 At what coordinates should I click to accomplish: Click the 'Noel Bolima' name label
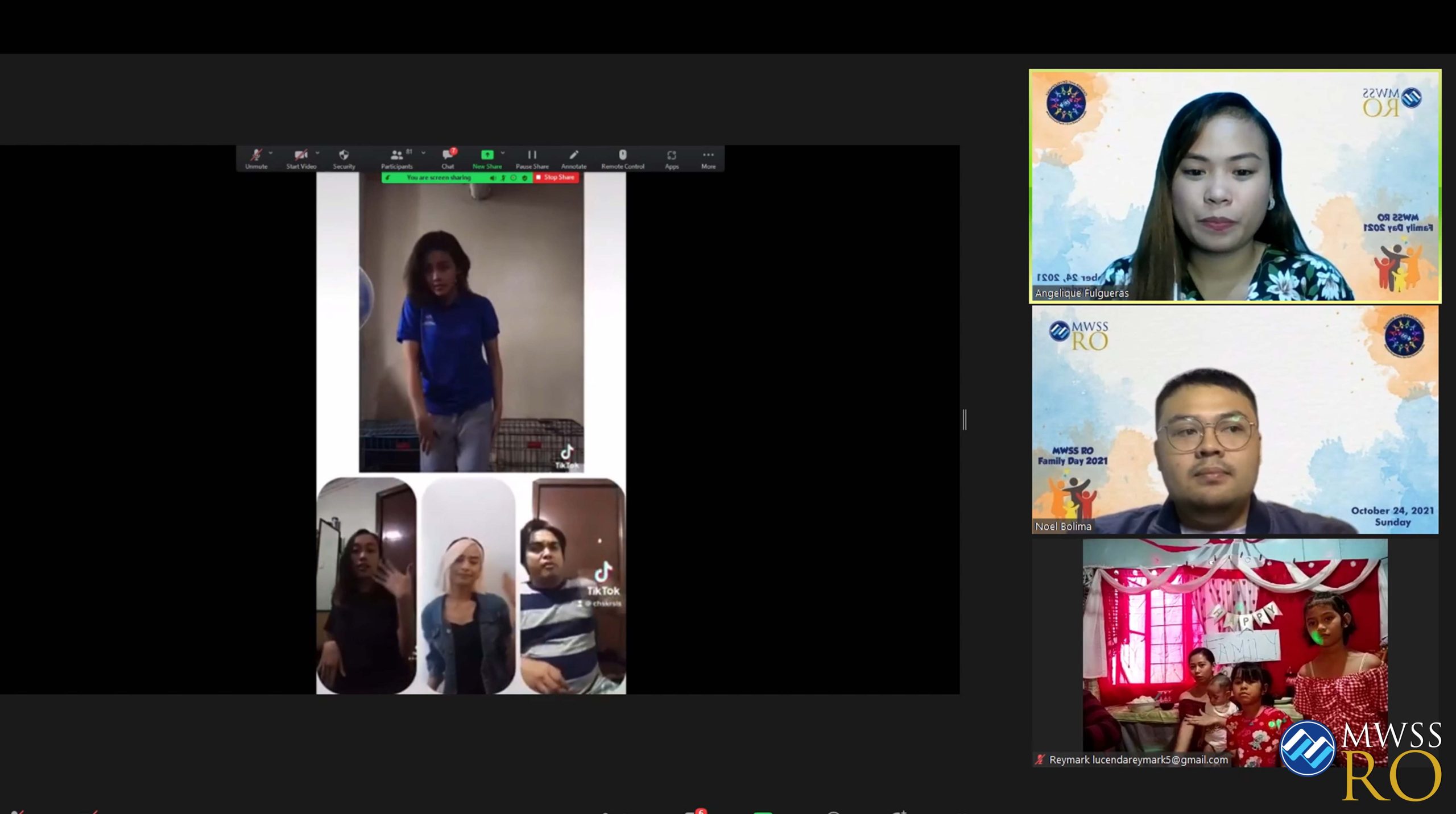coord(1063,526)
